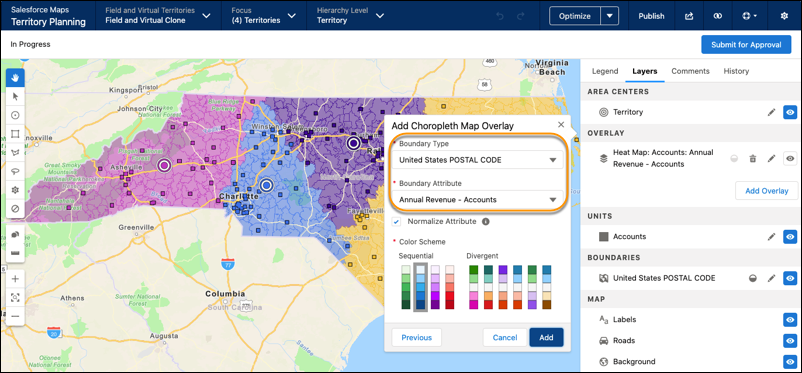Select the red sequential color scheme
The image size is (802, 373).
pyautogui.click(x=450, y=287)
